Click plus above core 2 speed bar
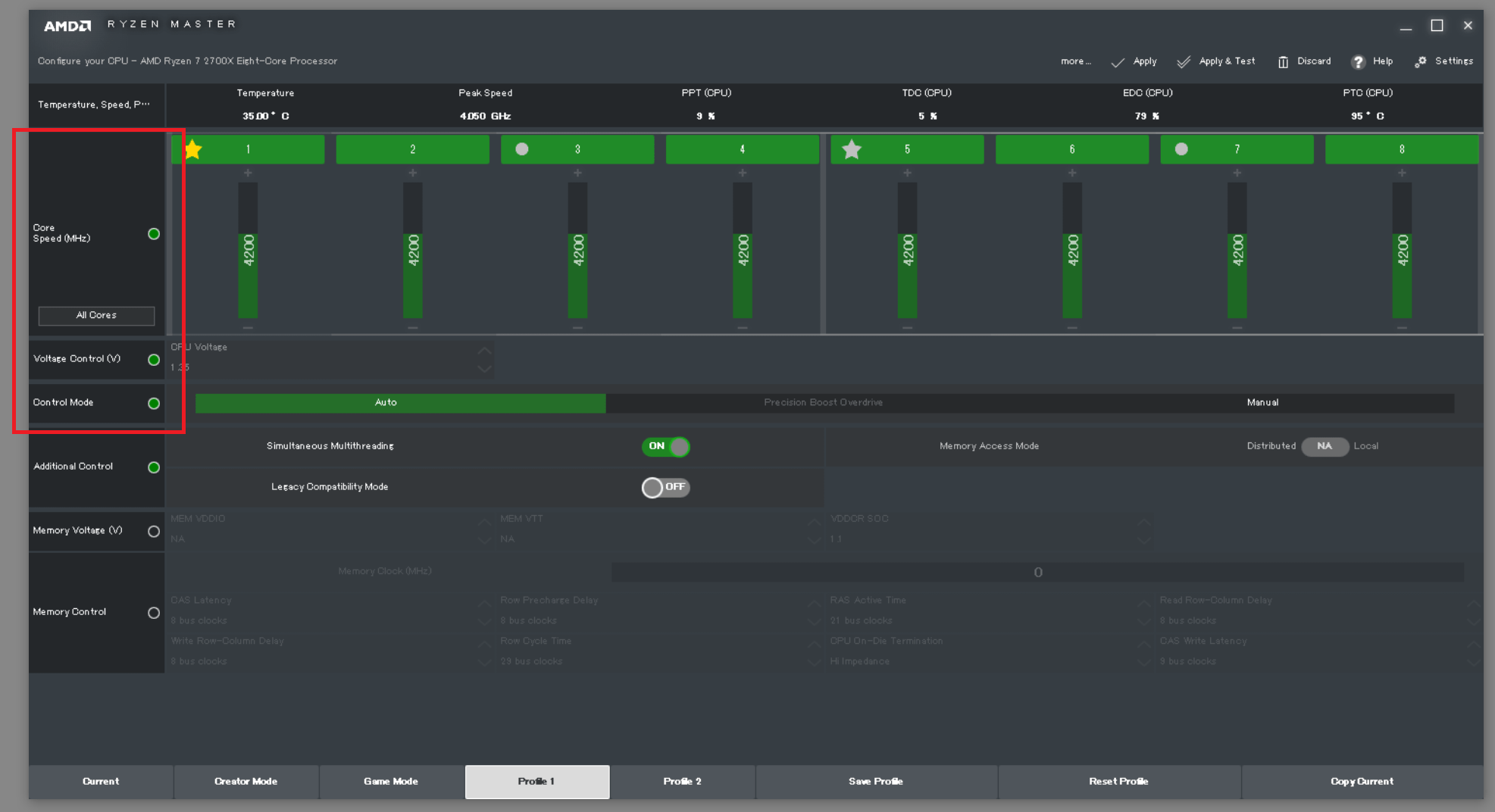 (x=413, y=173)
